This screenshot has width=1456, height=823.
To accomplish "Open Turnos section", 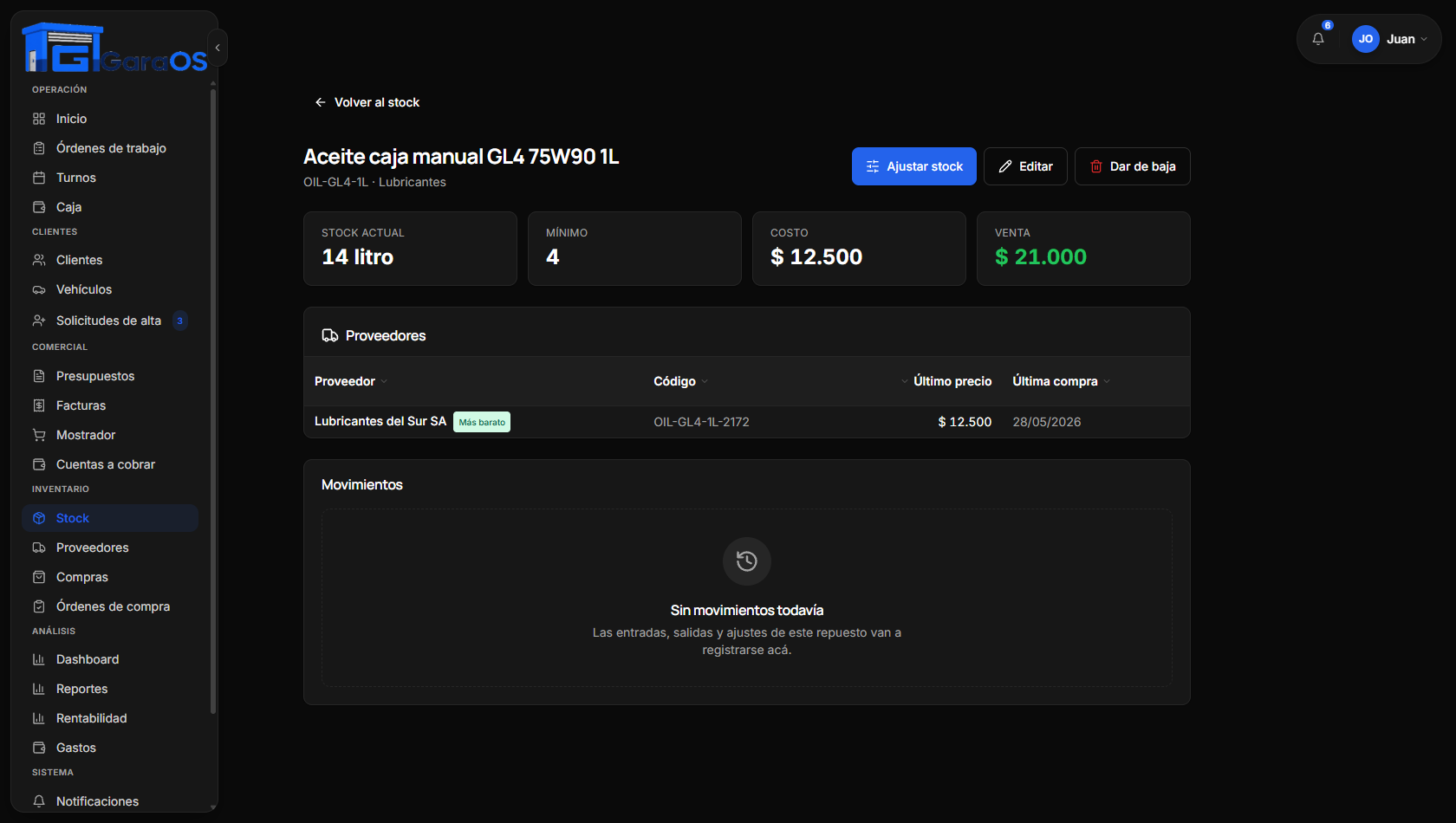I will pyautogui.click(x=110, y=178).
